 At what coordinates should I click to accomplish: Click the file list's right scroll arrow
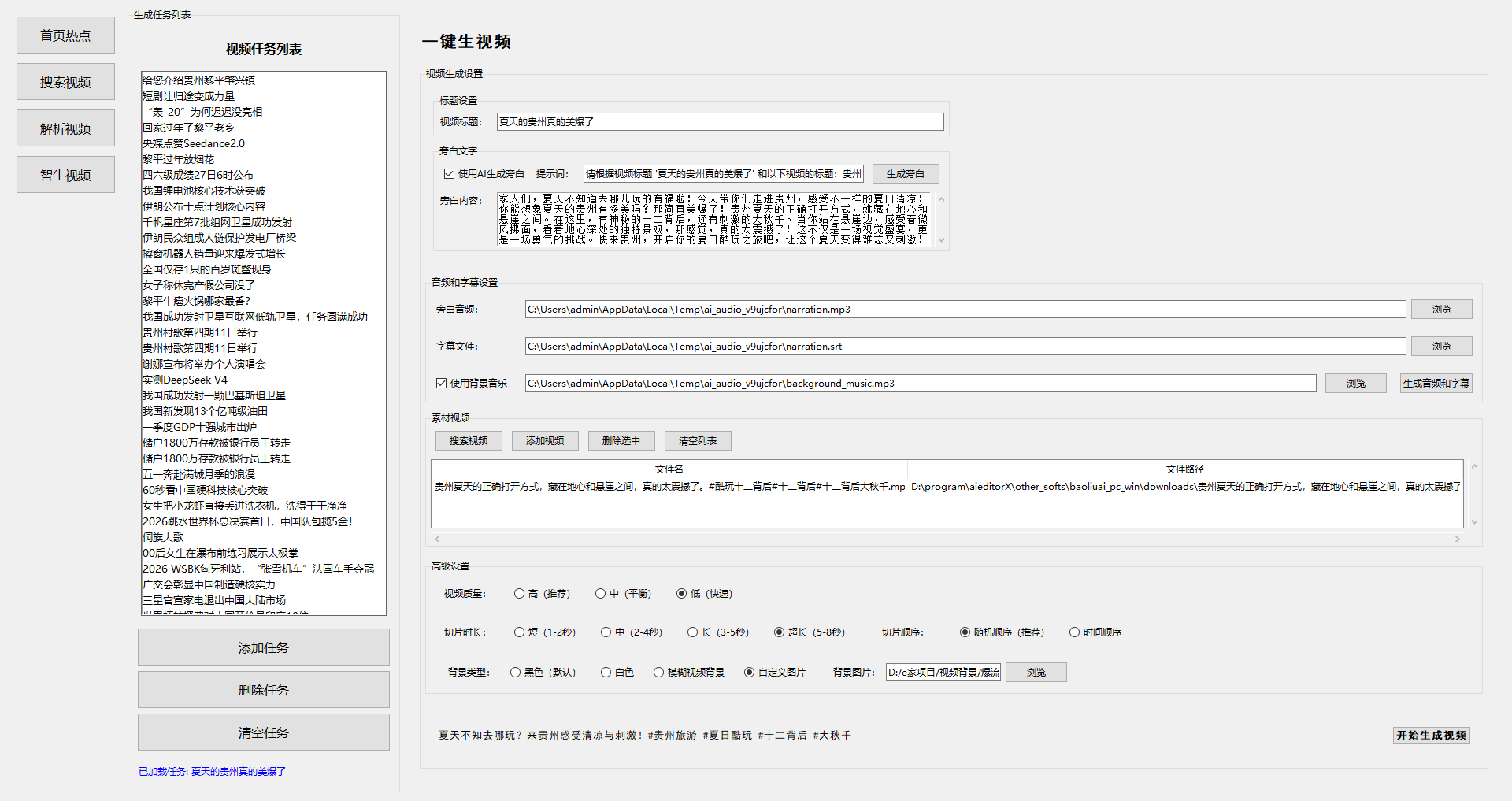pos(1457,539)
